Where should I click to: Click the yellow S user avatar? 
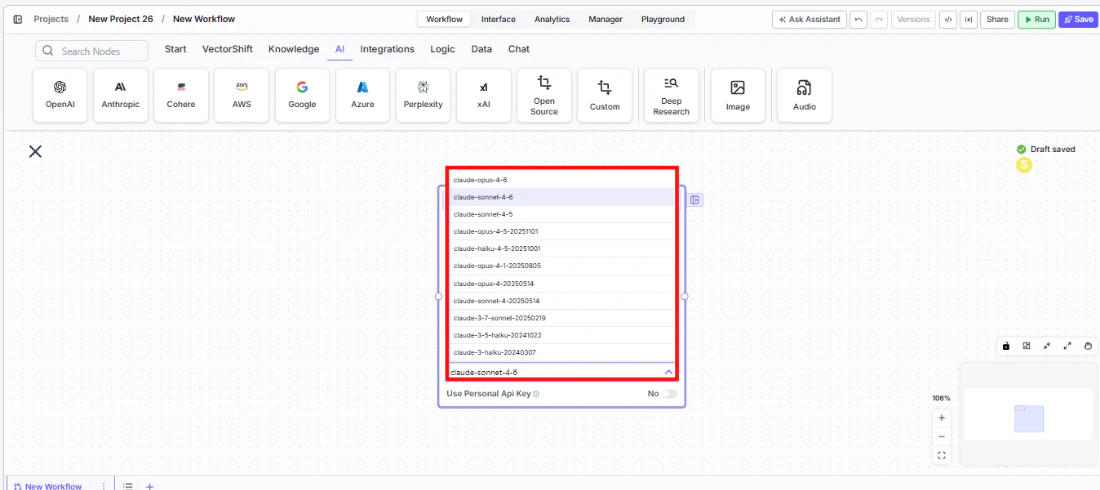(1024, 165)
